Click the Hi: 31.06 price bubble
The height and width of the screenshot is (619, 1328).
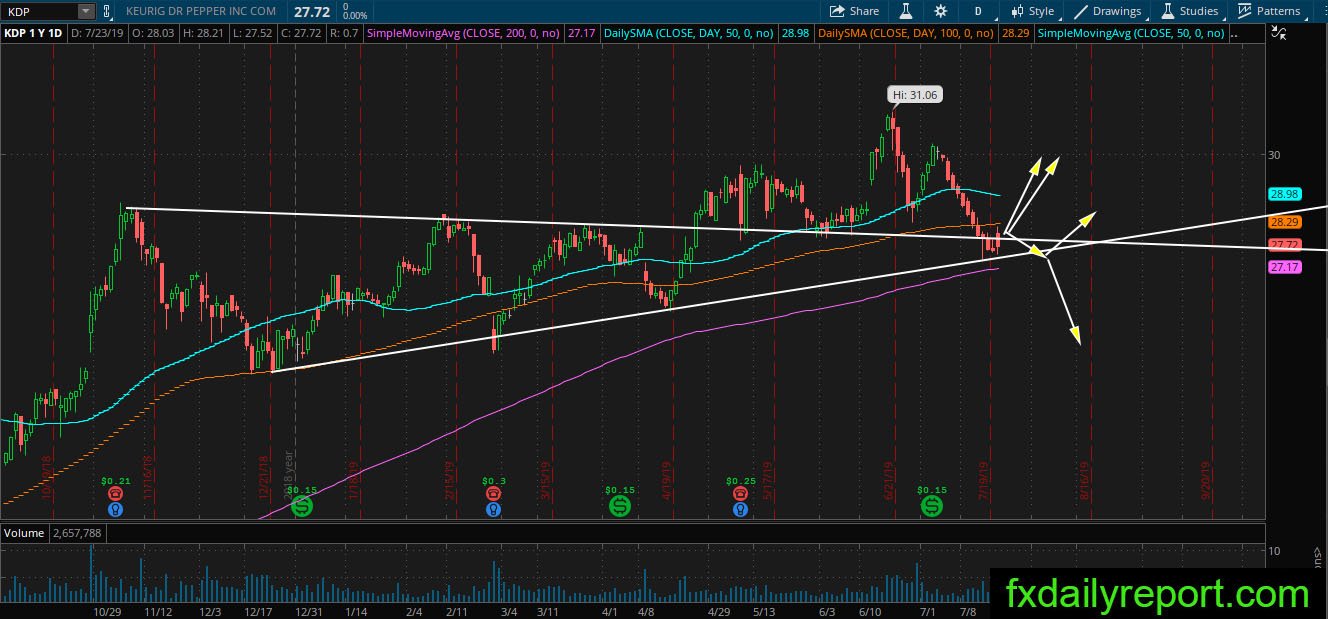[x=914, y=95]
